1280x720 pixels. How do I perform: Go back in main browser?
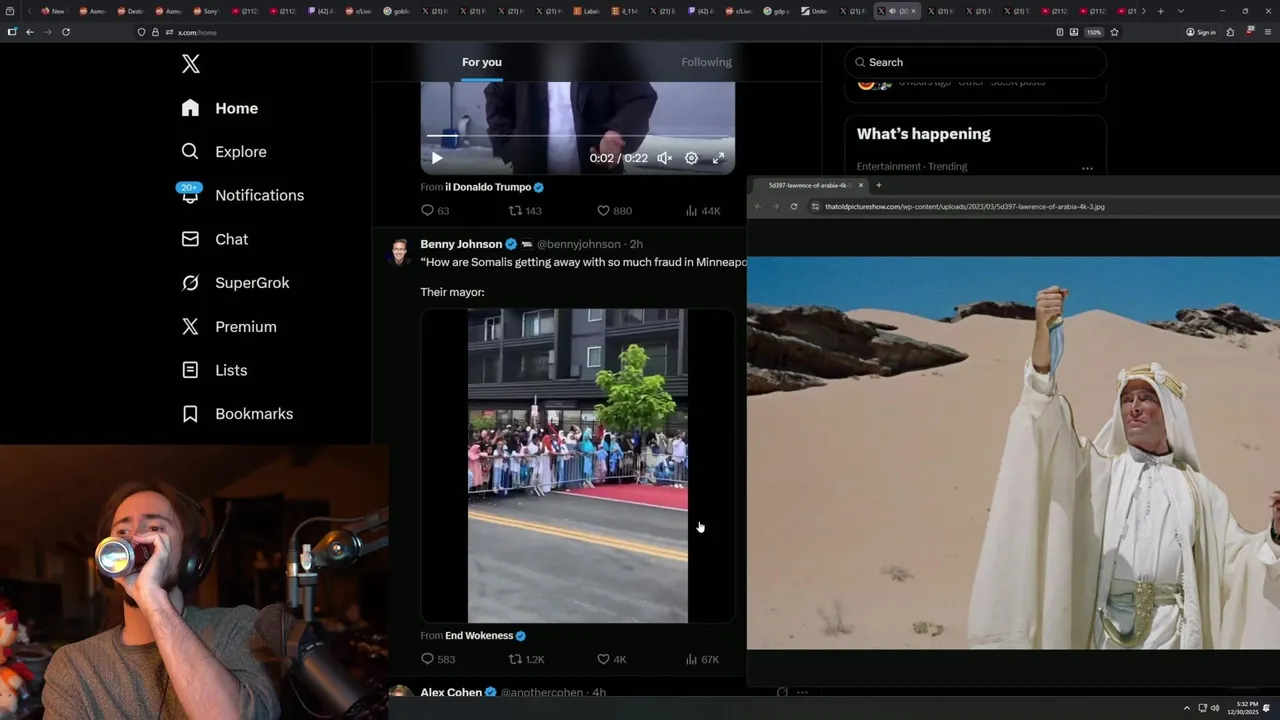(x=30, y=32)
